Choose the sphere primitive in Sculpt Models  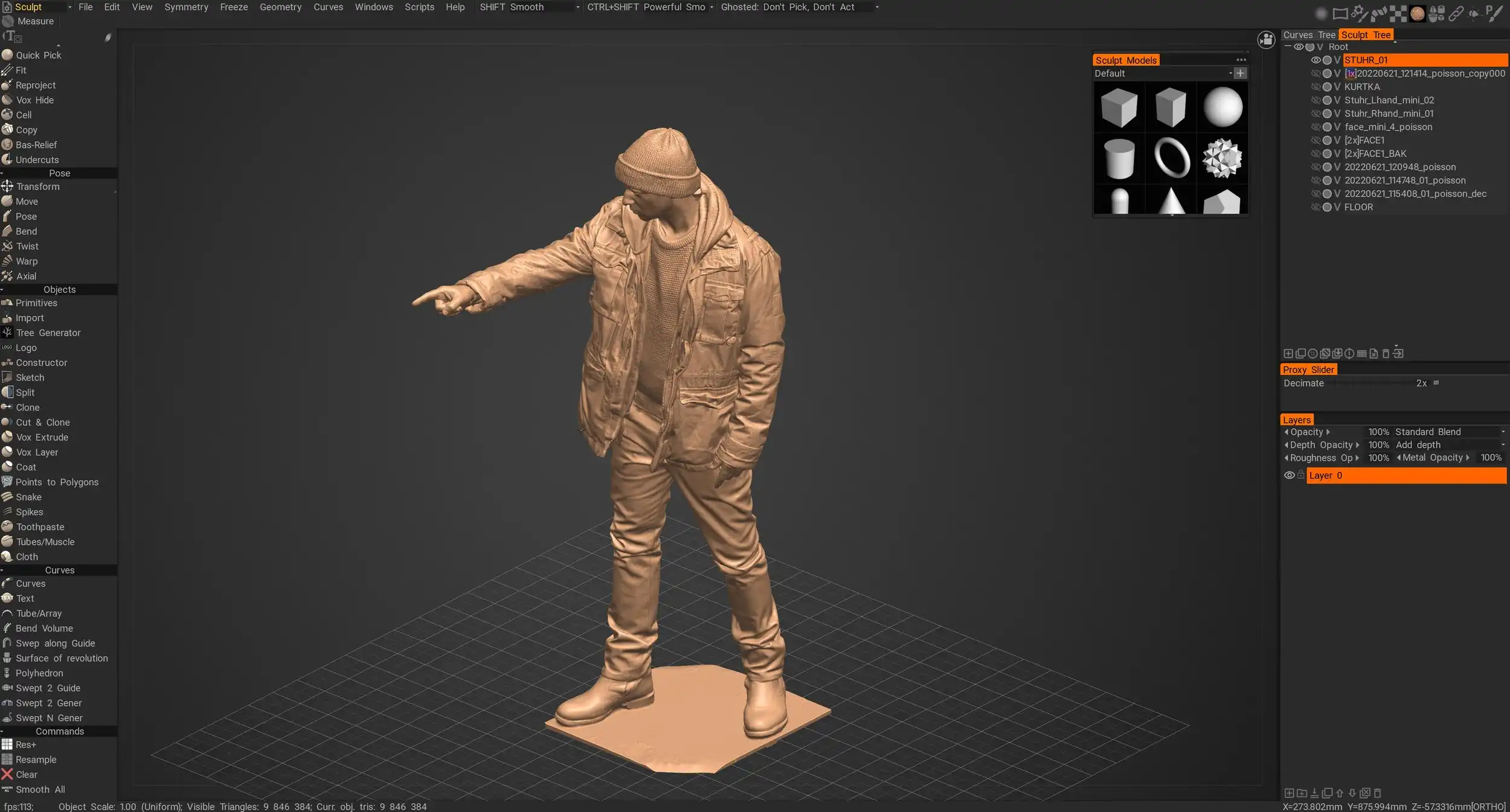click(1222, 108)
